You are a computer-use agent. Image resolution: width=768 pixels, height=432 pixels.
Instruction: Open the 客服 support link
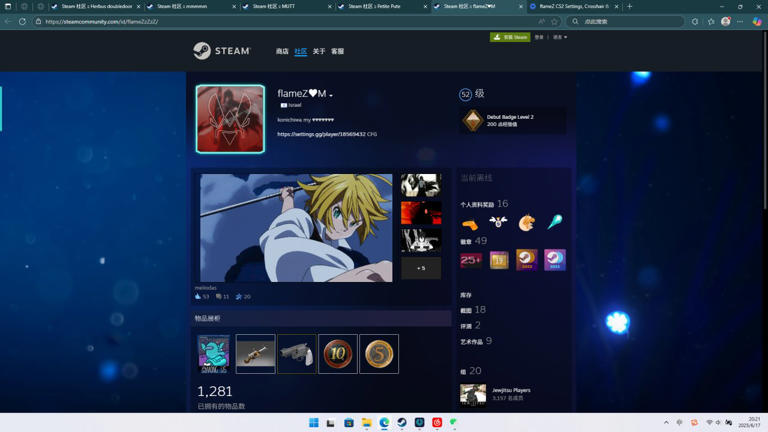pyautogui.click(x=337, y=51)
